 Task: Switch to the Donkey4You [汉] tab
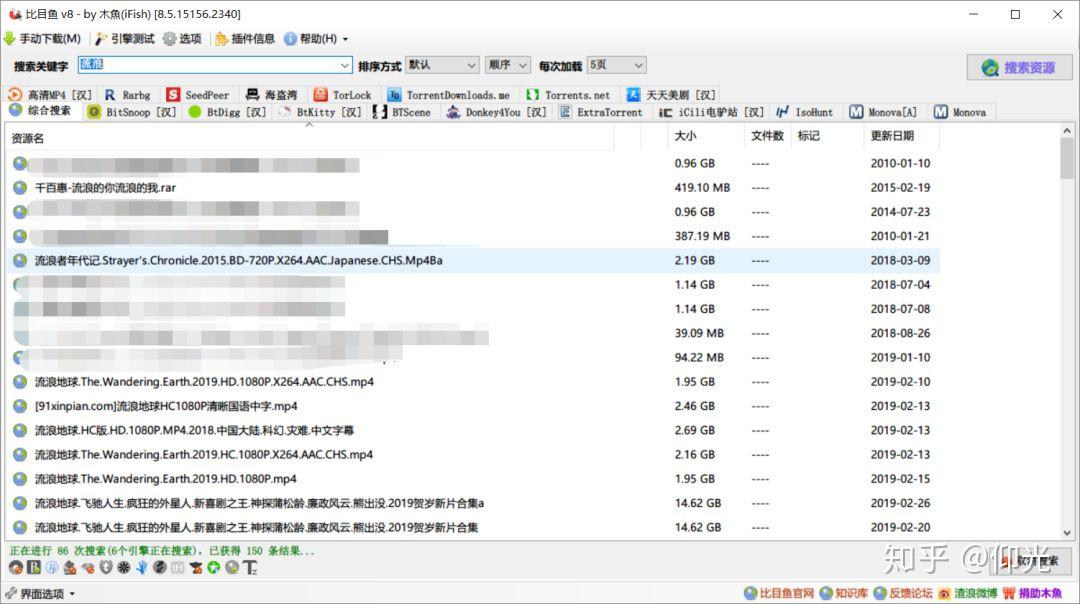click(496, 112)
